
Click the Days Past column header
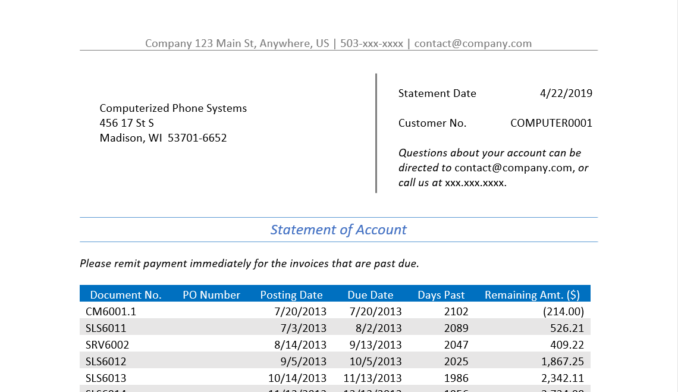point(441,295)
